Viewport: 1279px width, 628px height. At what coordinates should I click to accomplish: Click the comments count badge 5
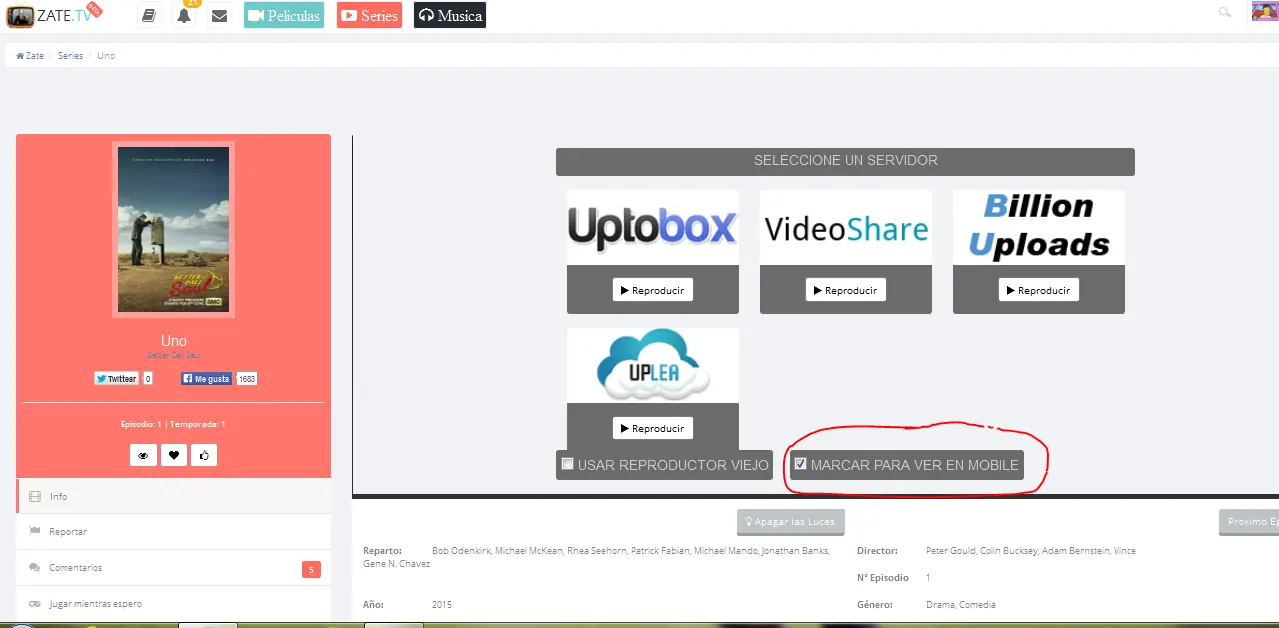point(311,570)
